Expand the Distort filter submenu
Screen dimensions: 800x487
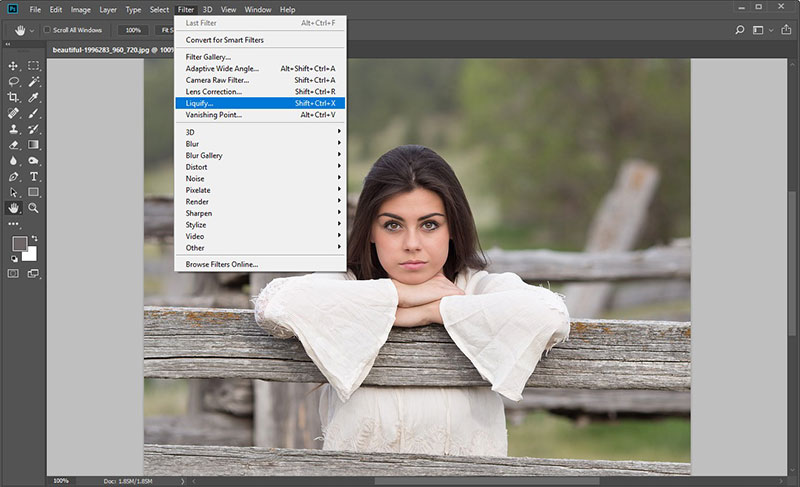260,167
